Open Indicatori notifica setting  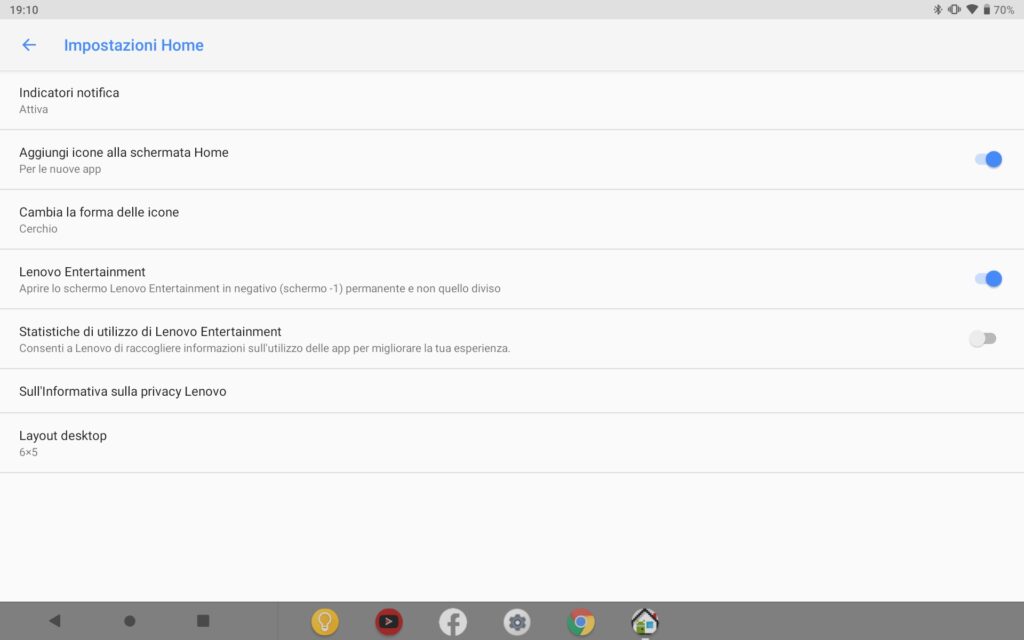[x=512, y=101]
